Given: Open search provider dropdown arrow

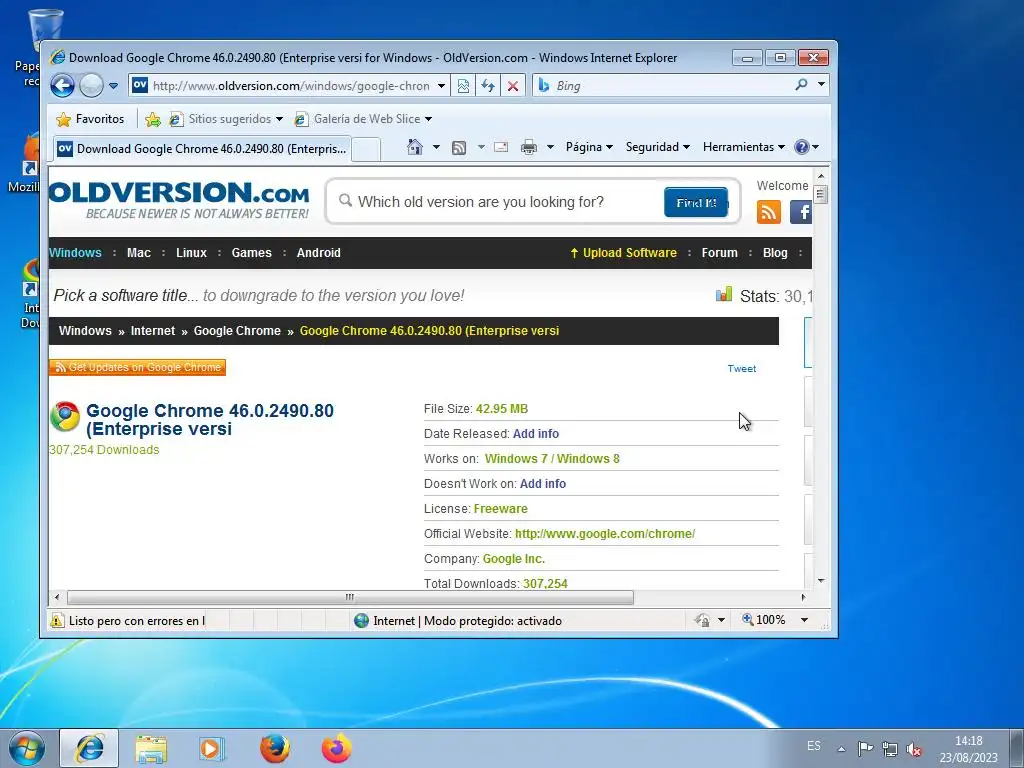Looking at the screenshot, I should 821,84.
